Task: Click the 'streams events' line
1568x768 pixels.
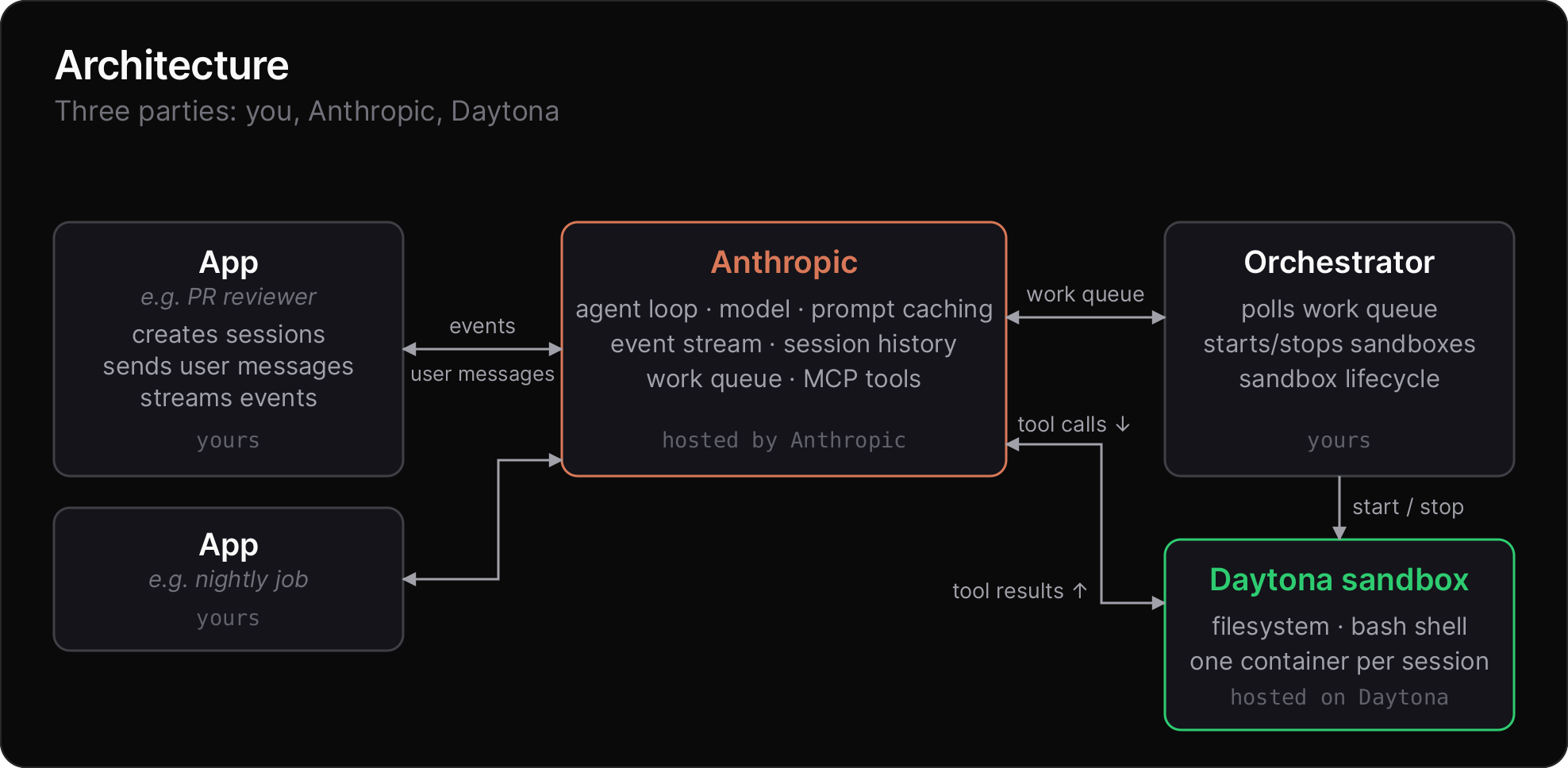Action: click(229, 397)
